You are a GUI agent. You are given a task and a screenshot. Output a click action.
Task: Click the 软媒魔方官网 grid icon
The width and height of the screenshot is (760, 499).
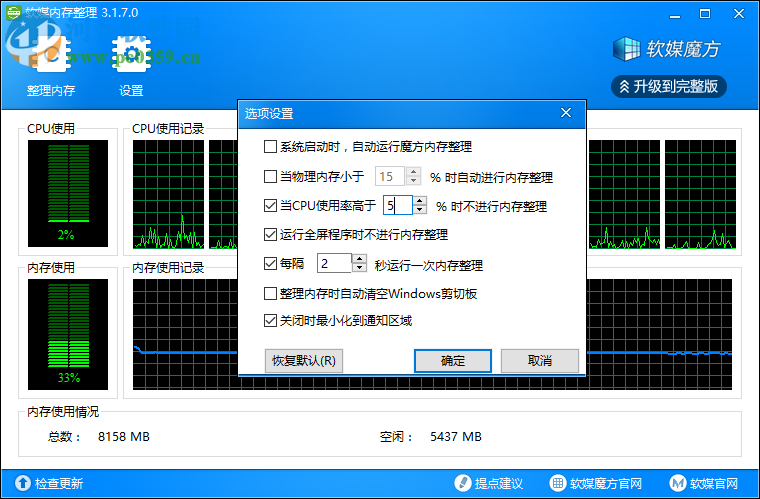[x=558, y=483]
